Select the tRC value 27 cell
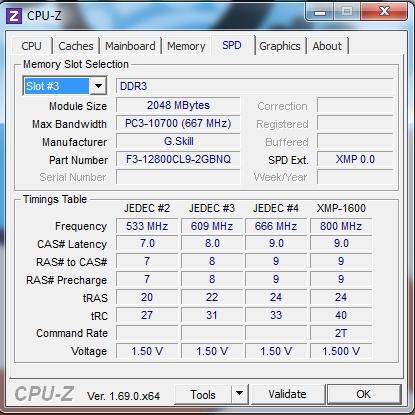Screen dimensions: 415x415 [x=147, y=315]
